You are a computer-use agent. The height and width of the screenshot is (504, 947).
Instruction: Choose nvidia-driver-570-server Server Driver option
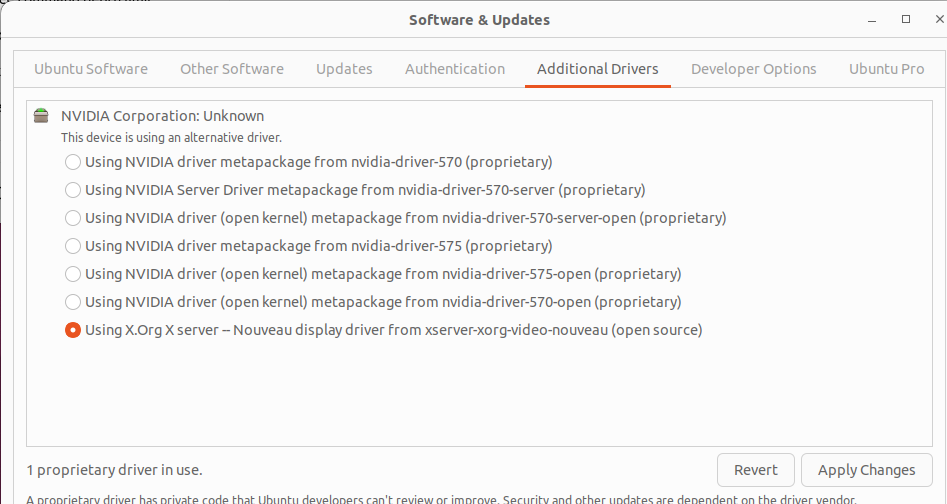point(72,190)
